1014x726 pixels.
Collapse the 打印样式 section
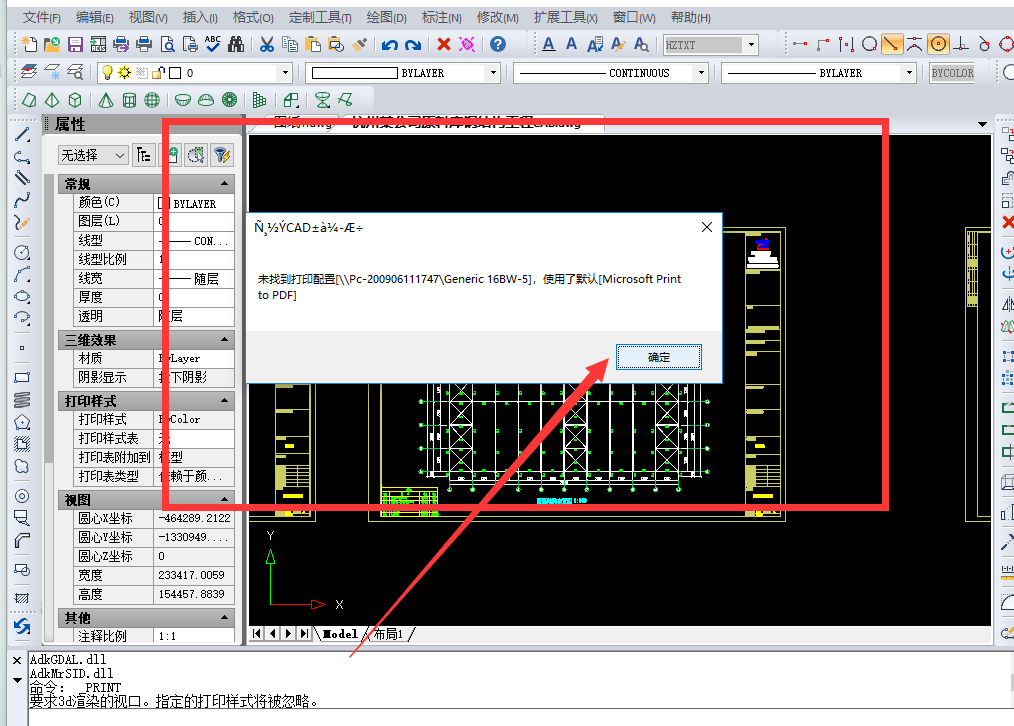224,400
